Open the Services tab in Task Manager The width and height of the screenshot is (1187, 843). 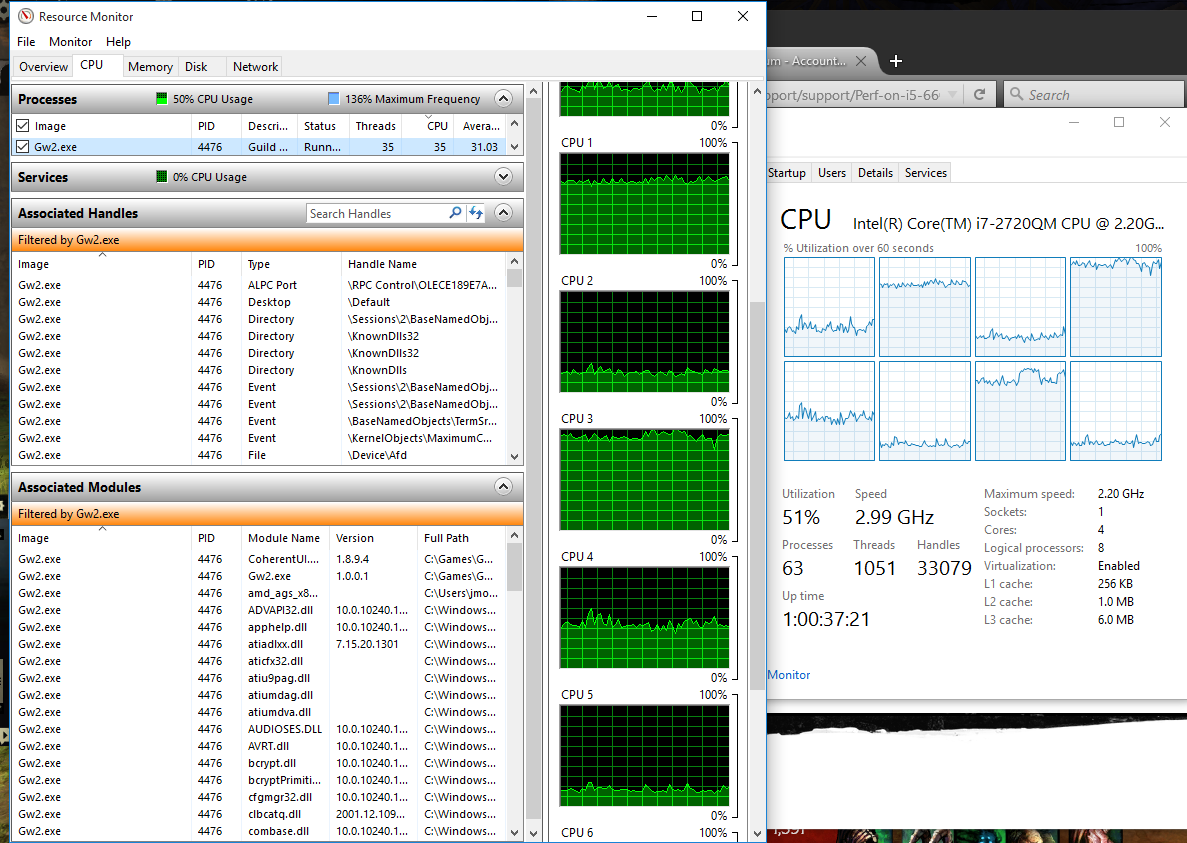pos(925,173)
